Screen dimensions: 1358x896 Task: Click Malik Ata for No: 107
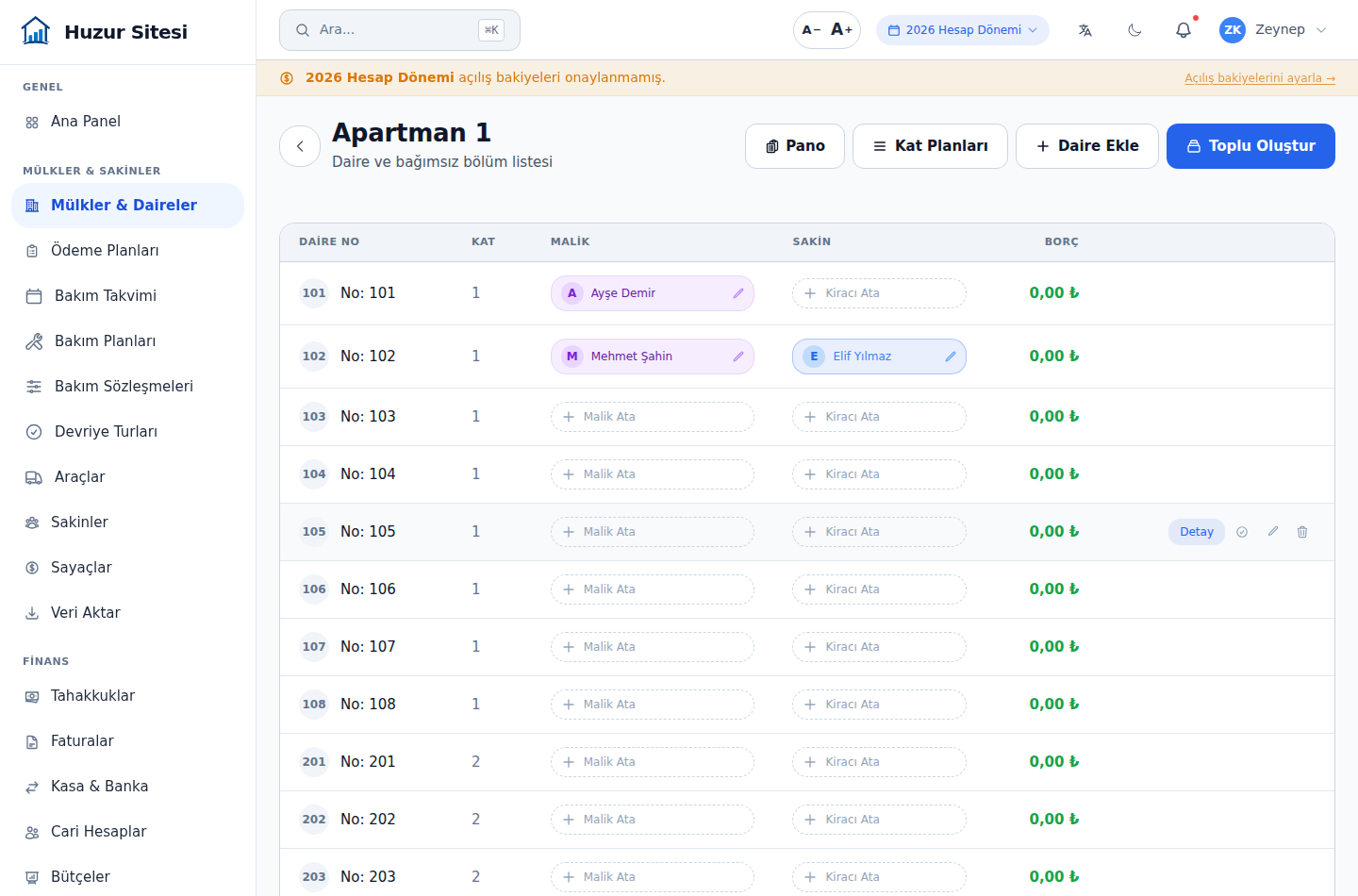[x=653, y=647]
